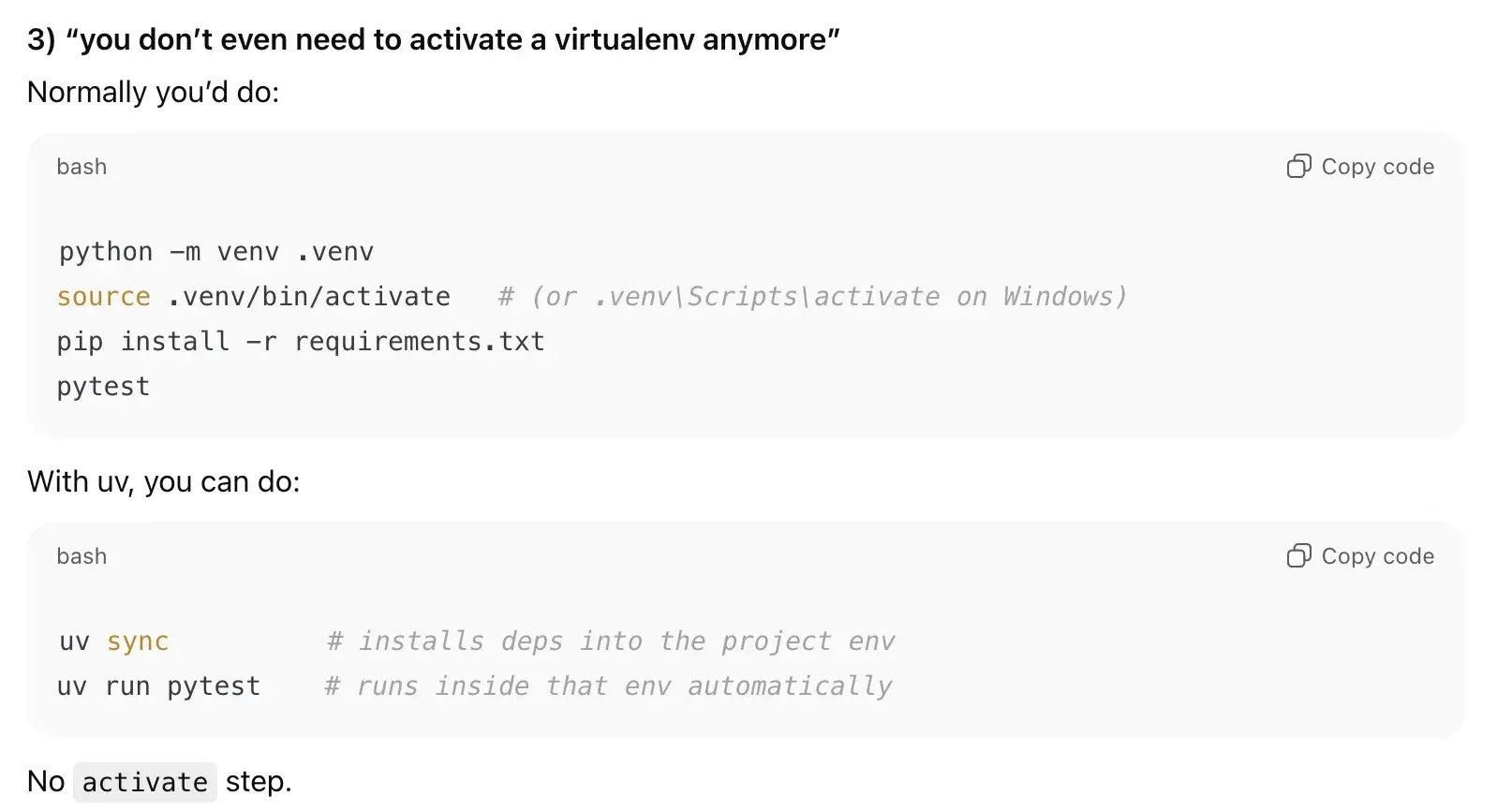Click the installs deps comment text

pyautogui.click(x=609, y=641)
